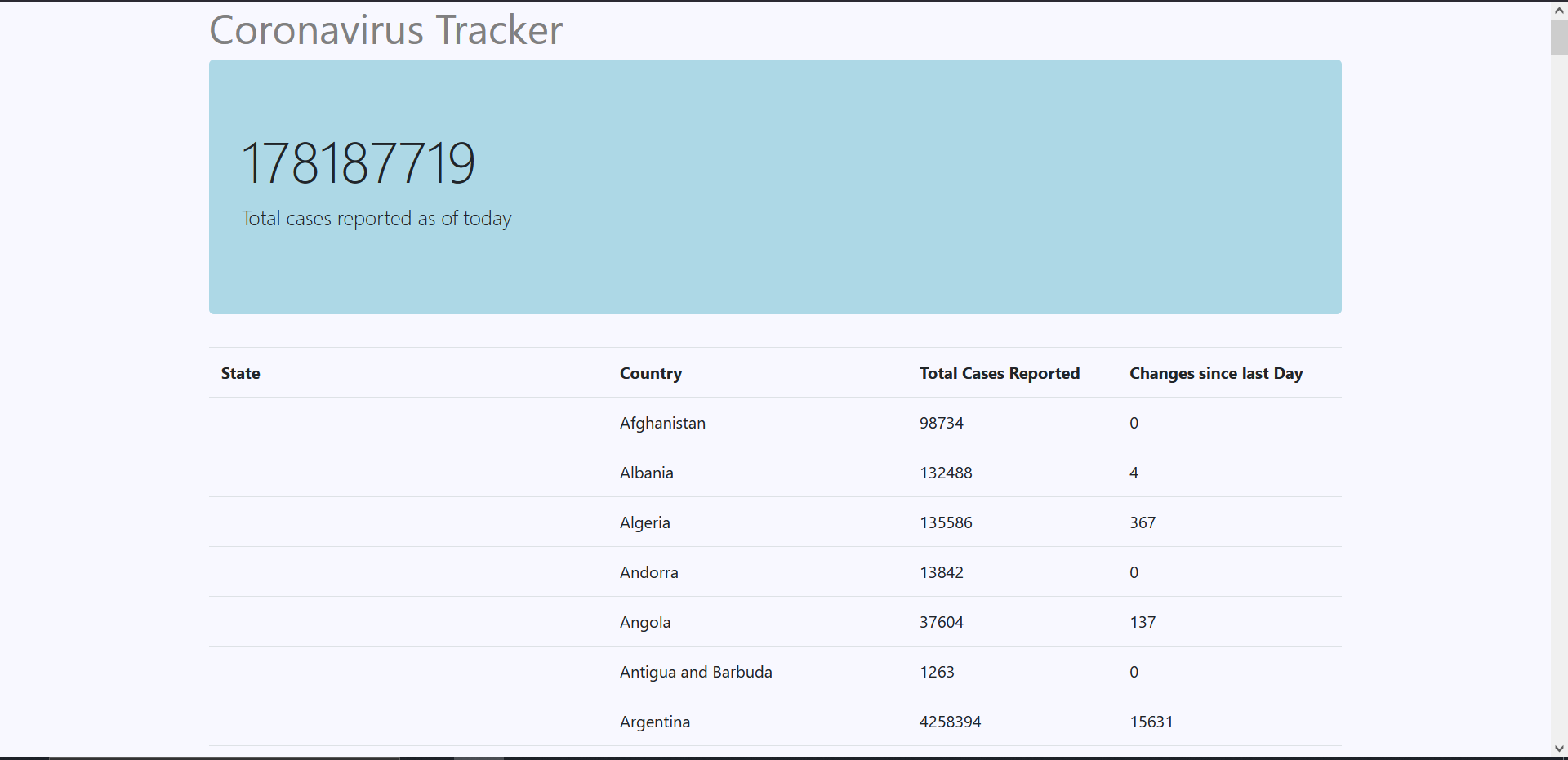Click the Coronavirus Tracker page heading
The image size is (1568, 760).
click(x=385, y=30)
